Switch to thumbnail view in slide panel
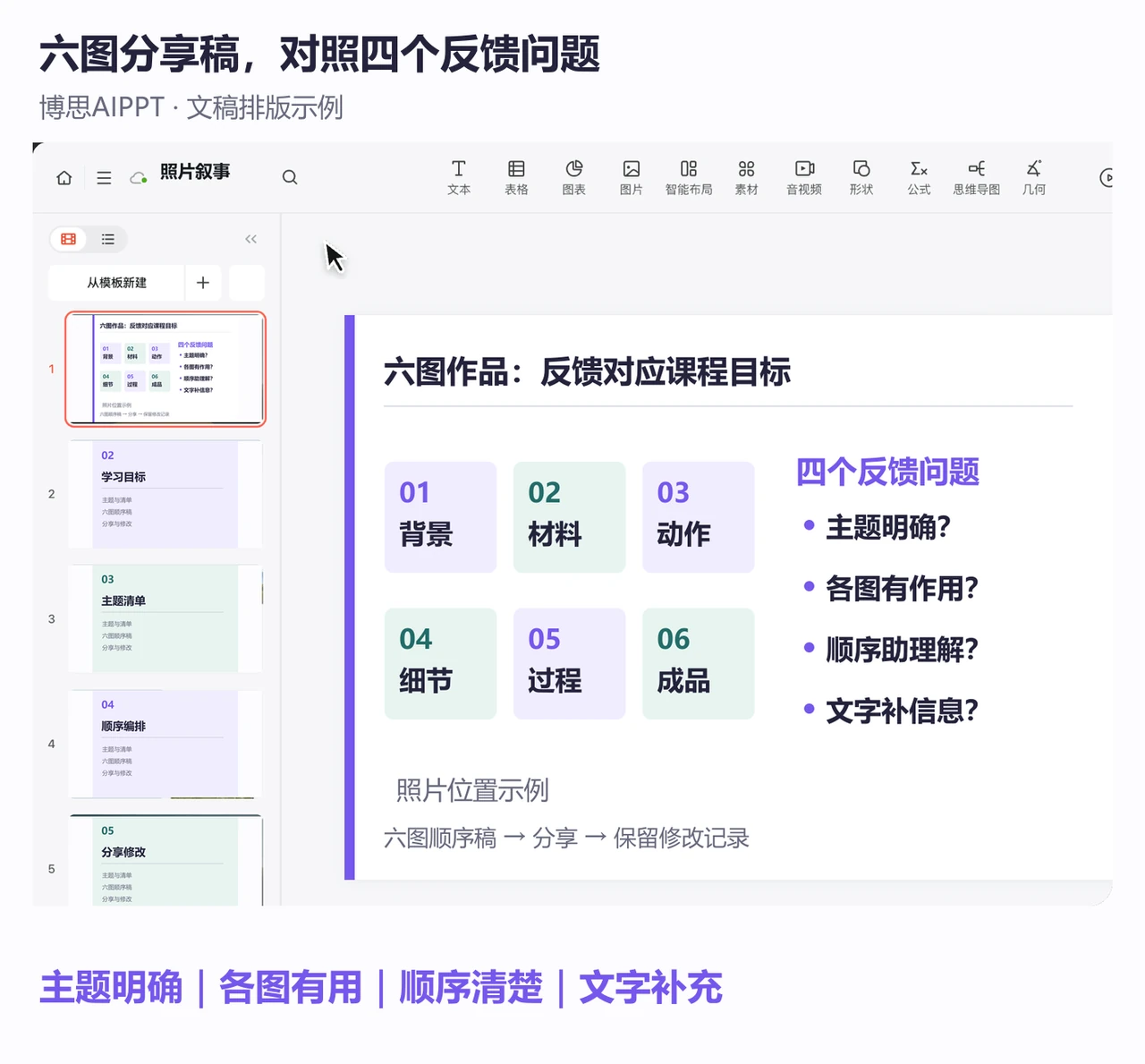Viewport: 1145px width, 1064px height. [x=68, y=239]
